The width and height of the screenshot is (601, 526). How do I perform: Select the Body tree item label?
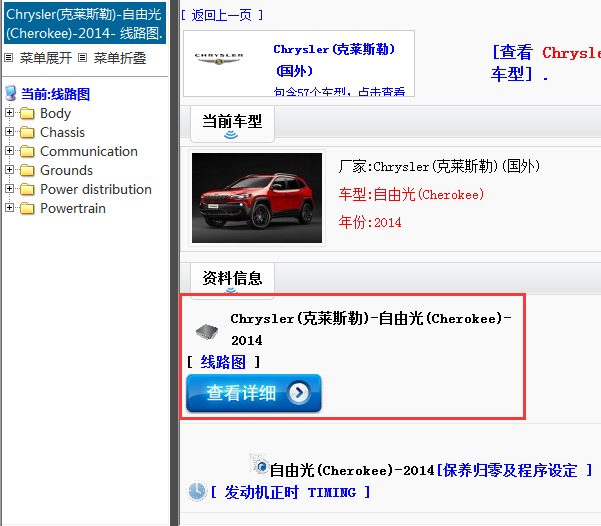coord(56,113)
